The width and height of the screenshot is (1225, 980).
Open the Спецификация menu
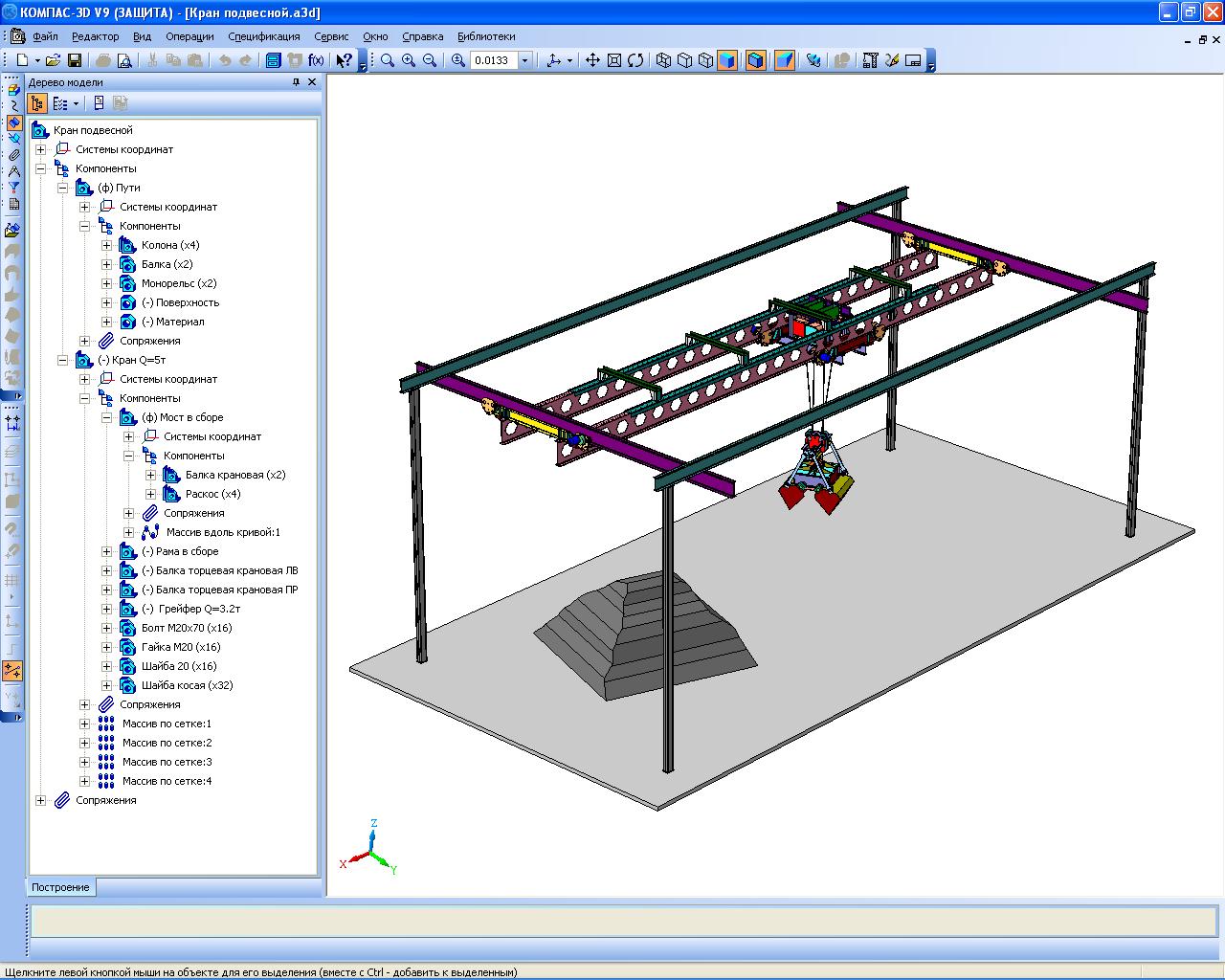coord(263,36)
